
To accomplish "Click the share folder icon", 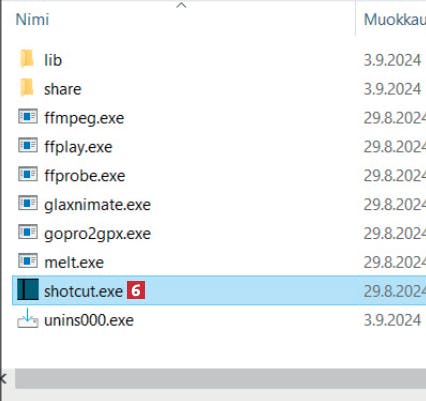I will click(27, 87).
